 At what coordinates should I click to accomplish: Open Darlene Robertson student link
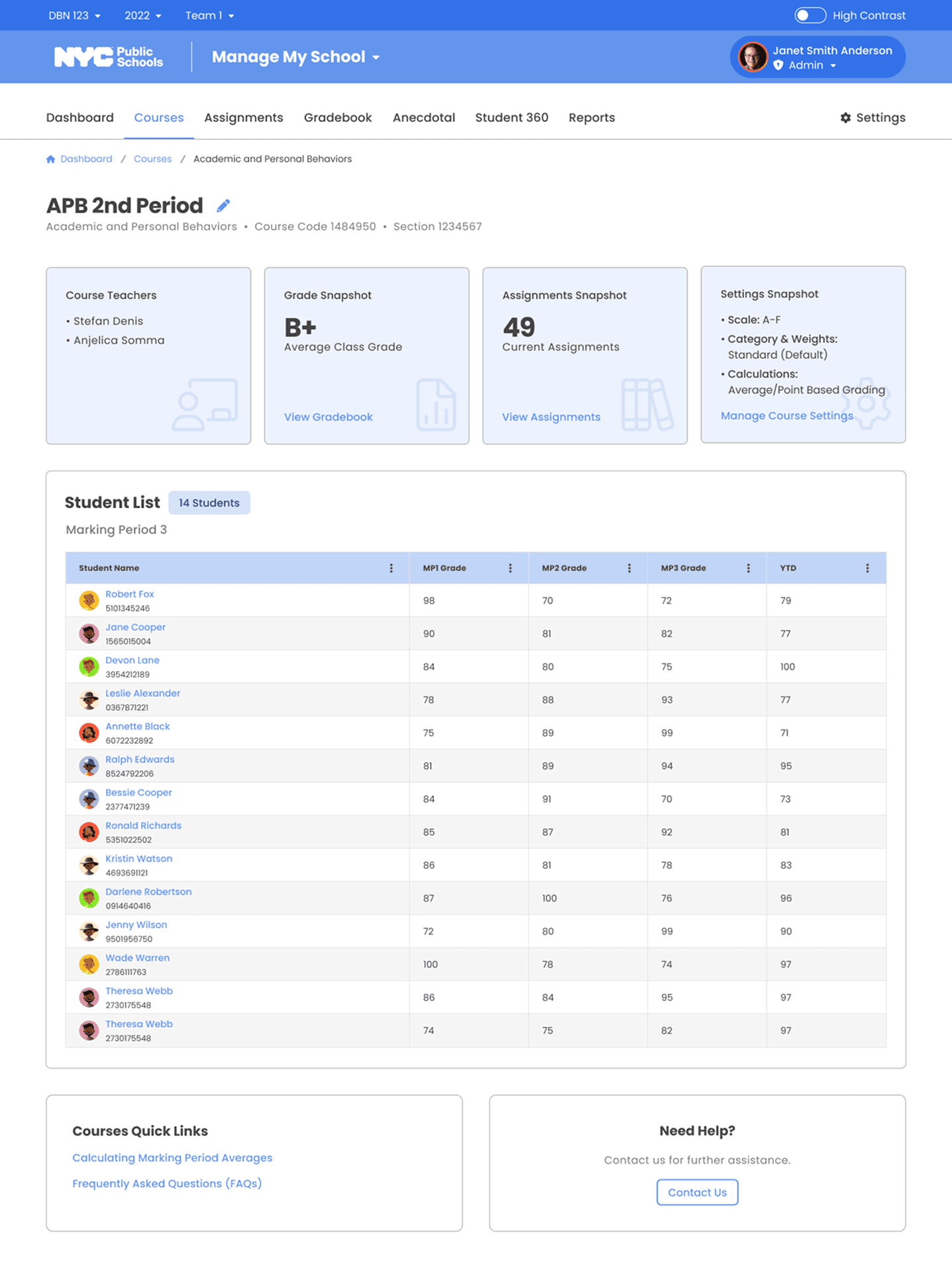[148, 892]
